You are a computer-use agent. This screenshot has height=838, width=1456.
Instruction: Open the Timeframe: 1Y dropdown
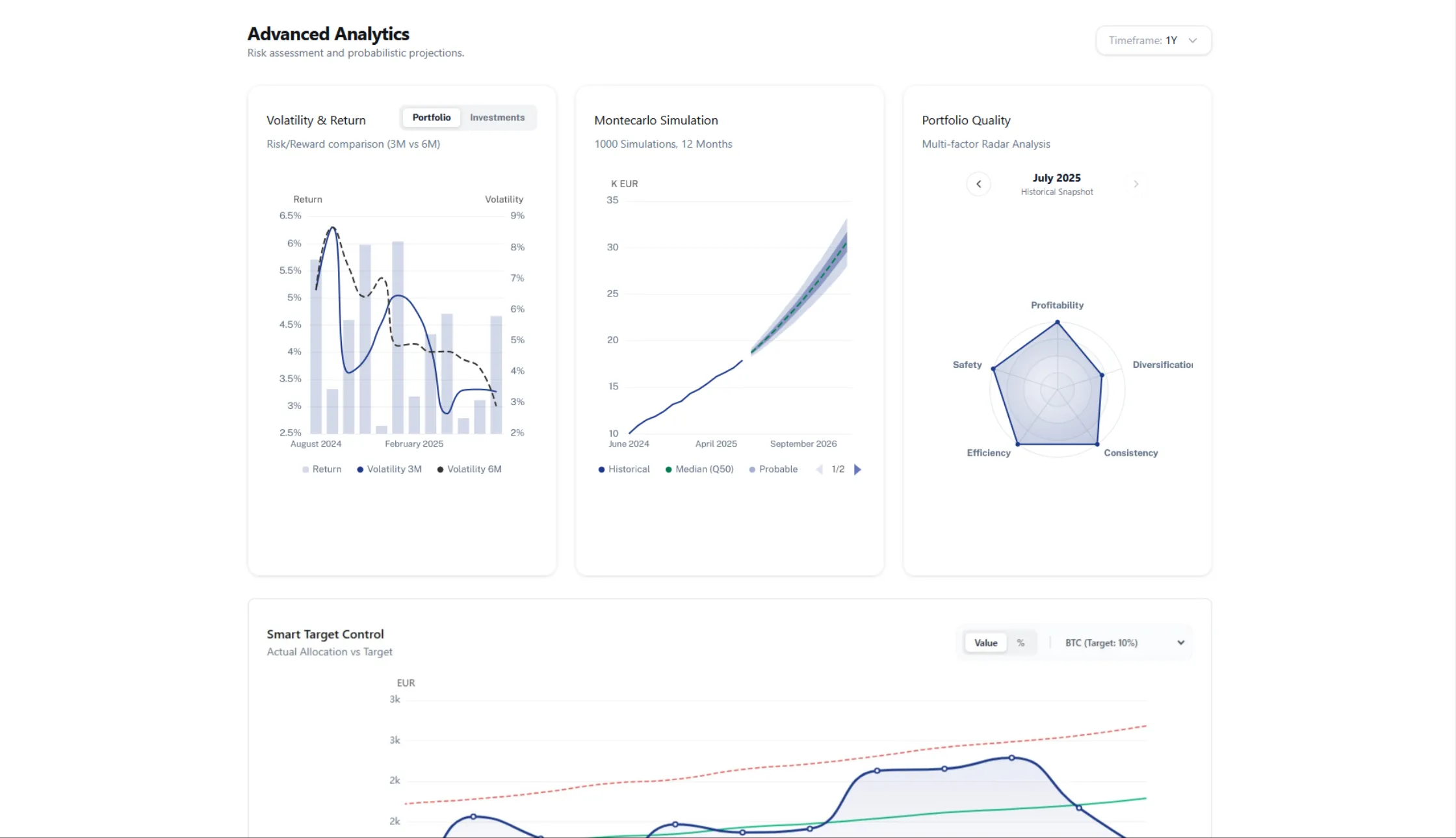(x=1153, y=40)
